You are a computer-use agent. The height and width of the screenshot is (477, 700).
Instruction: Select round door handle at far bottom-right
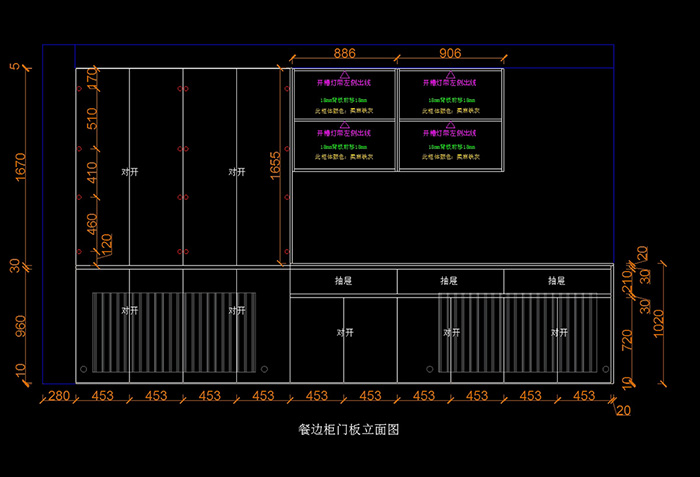pos(604,369)
